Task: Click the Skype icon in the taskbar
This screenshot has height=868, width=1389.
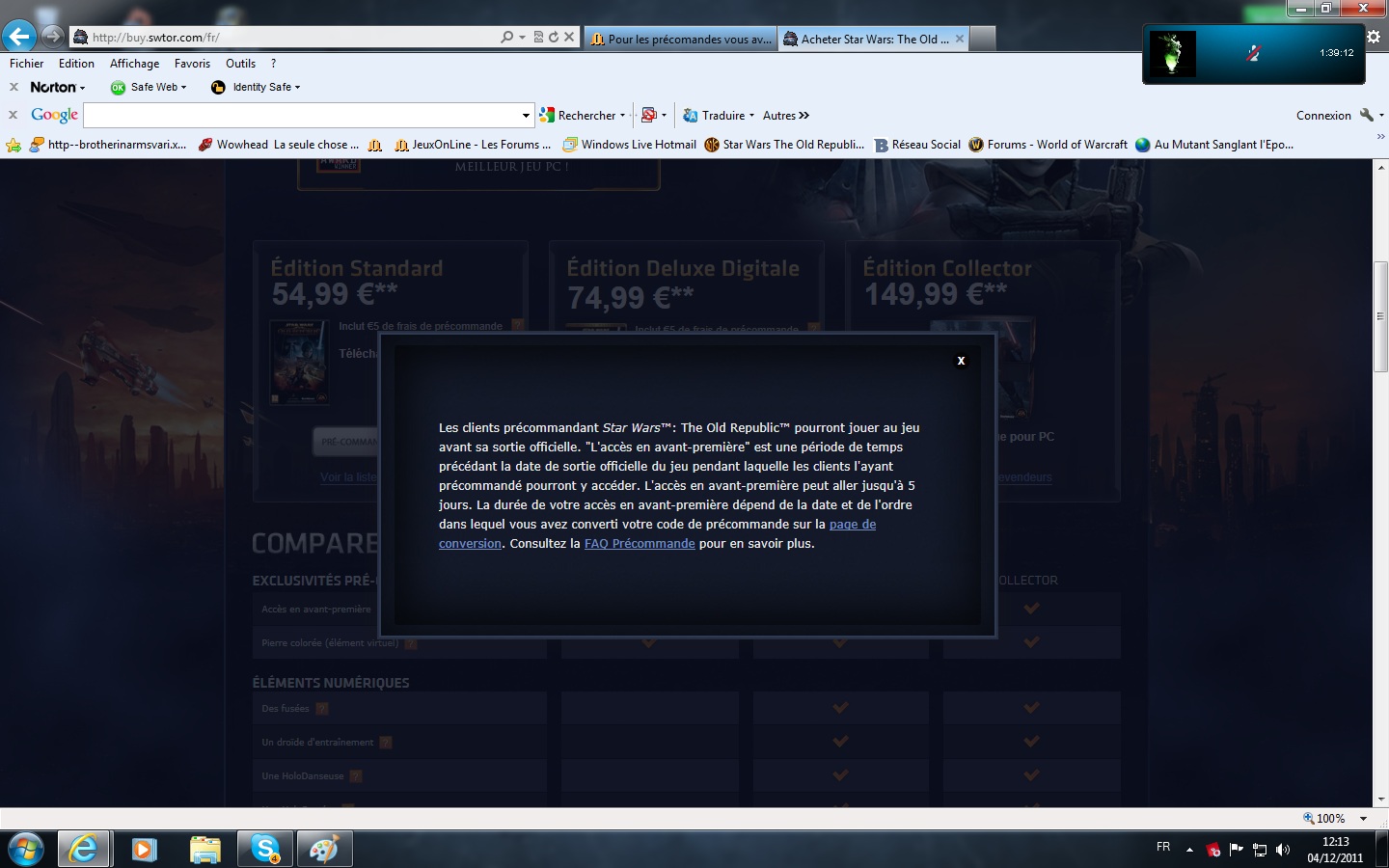Action: (264, 849)
